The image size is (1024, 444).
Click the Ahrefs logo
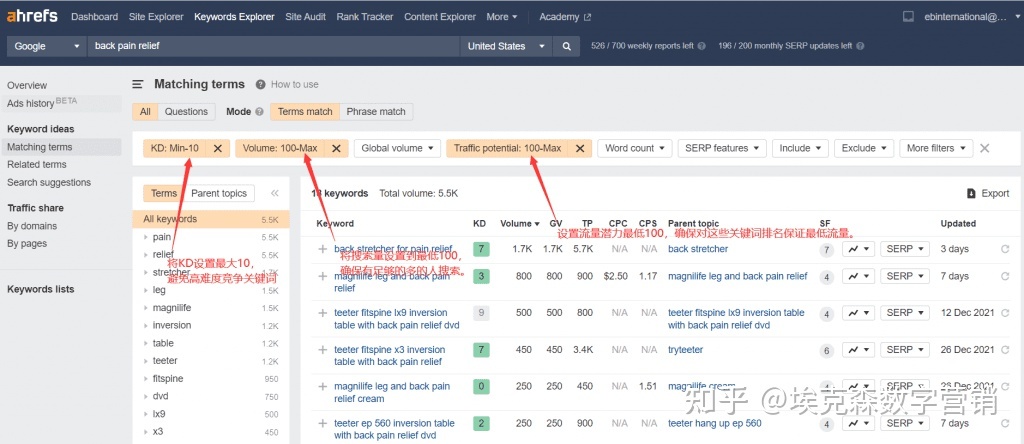32,16
